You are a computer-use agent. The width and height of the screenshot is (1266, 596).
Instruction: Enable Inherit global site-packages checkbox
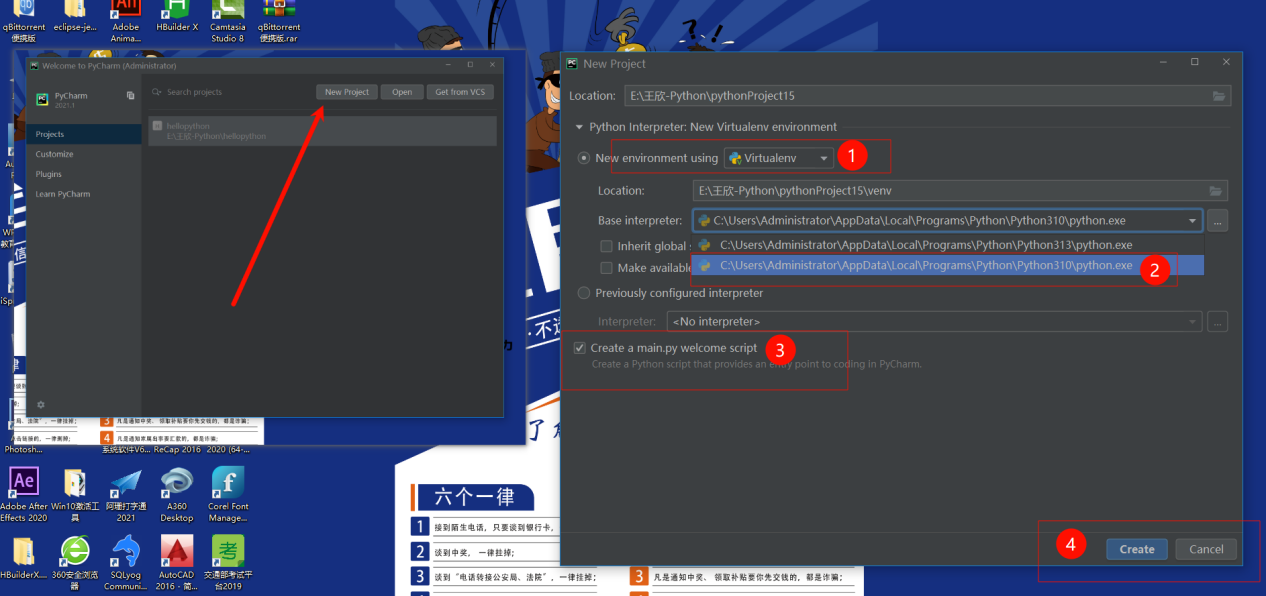pyautogui.click(x=606, y=246)
